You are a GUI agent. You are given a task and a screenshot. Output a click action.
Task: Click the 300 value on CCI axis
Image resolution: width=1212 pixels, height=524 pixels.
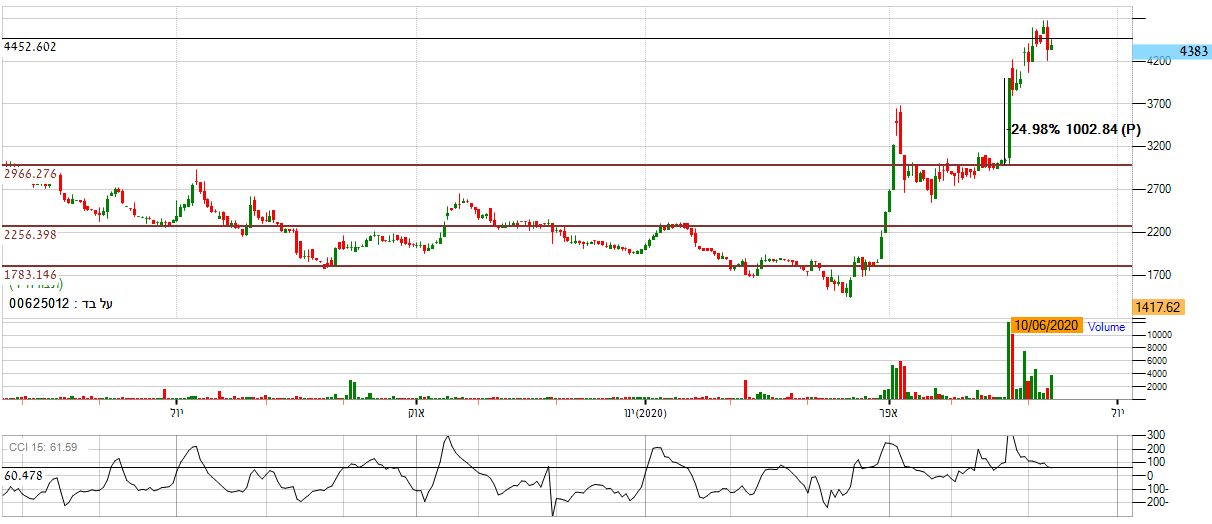(1155, 436)
